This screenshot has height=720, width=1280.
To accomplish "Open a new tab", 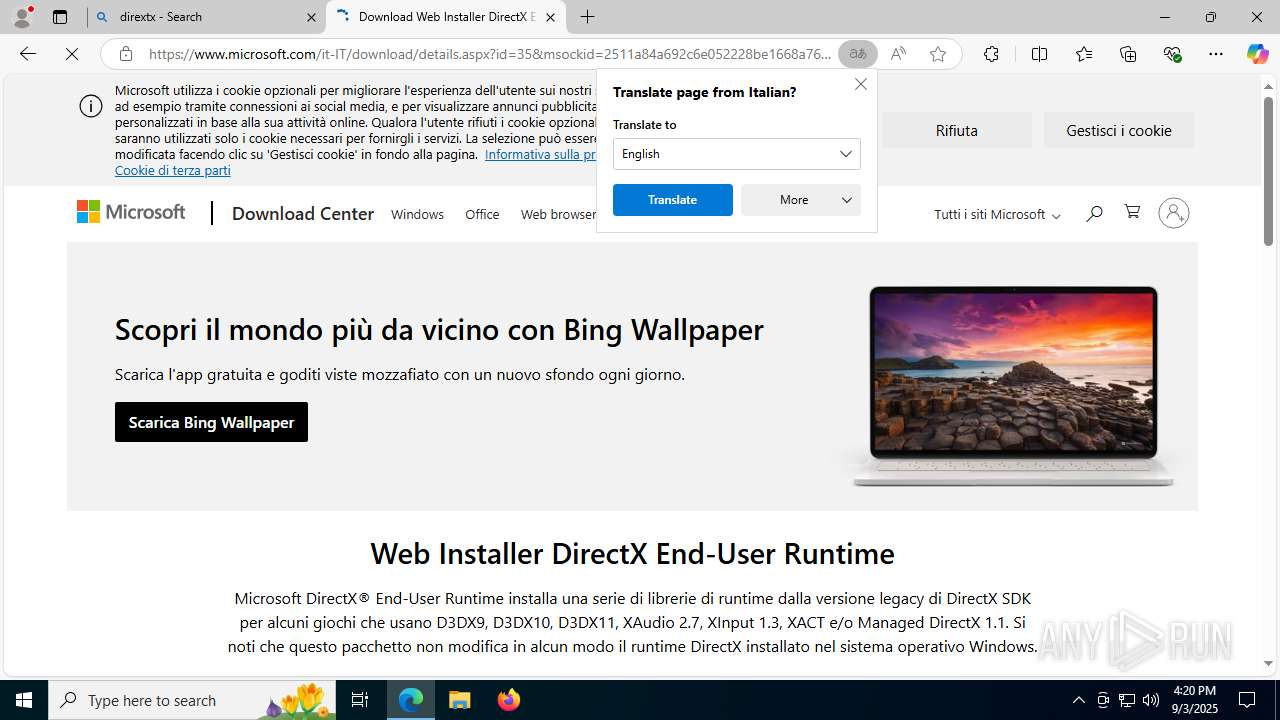I will 588,17.
